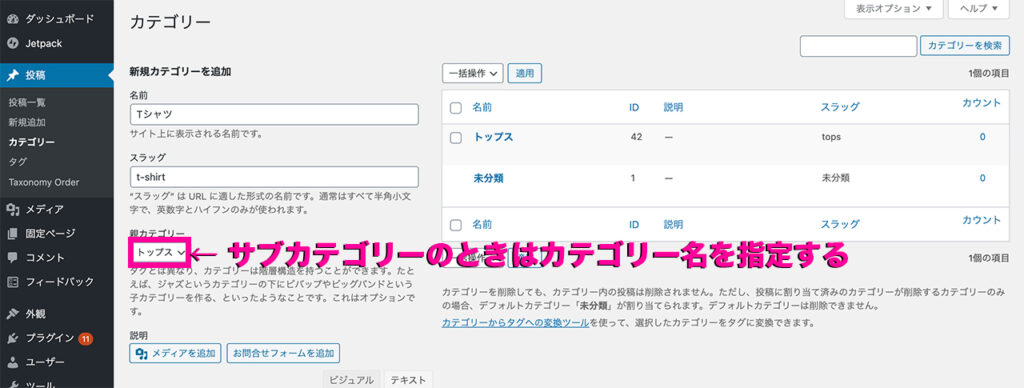Viewport: 1024px width, 388px height.
Task: Click the フィードバック feedback icon
Action: tap(12, 282)
